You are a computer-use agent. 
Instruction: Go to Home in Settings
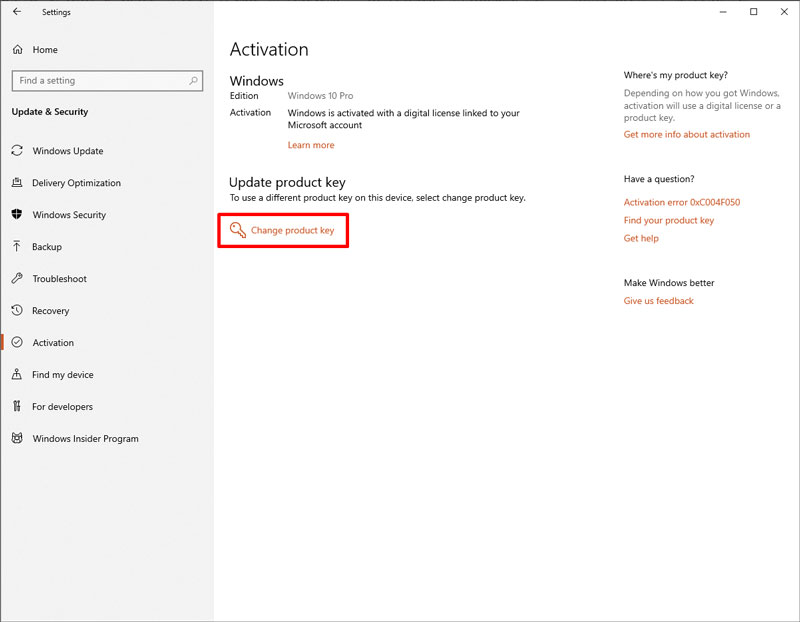[x=45, y=49]
